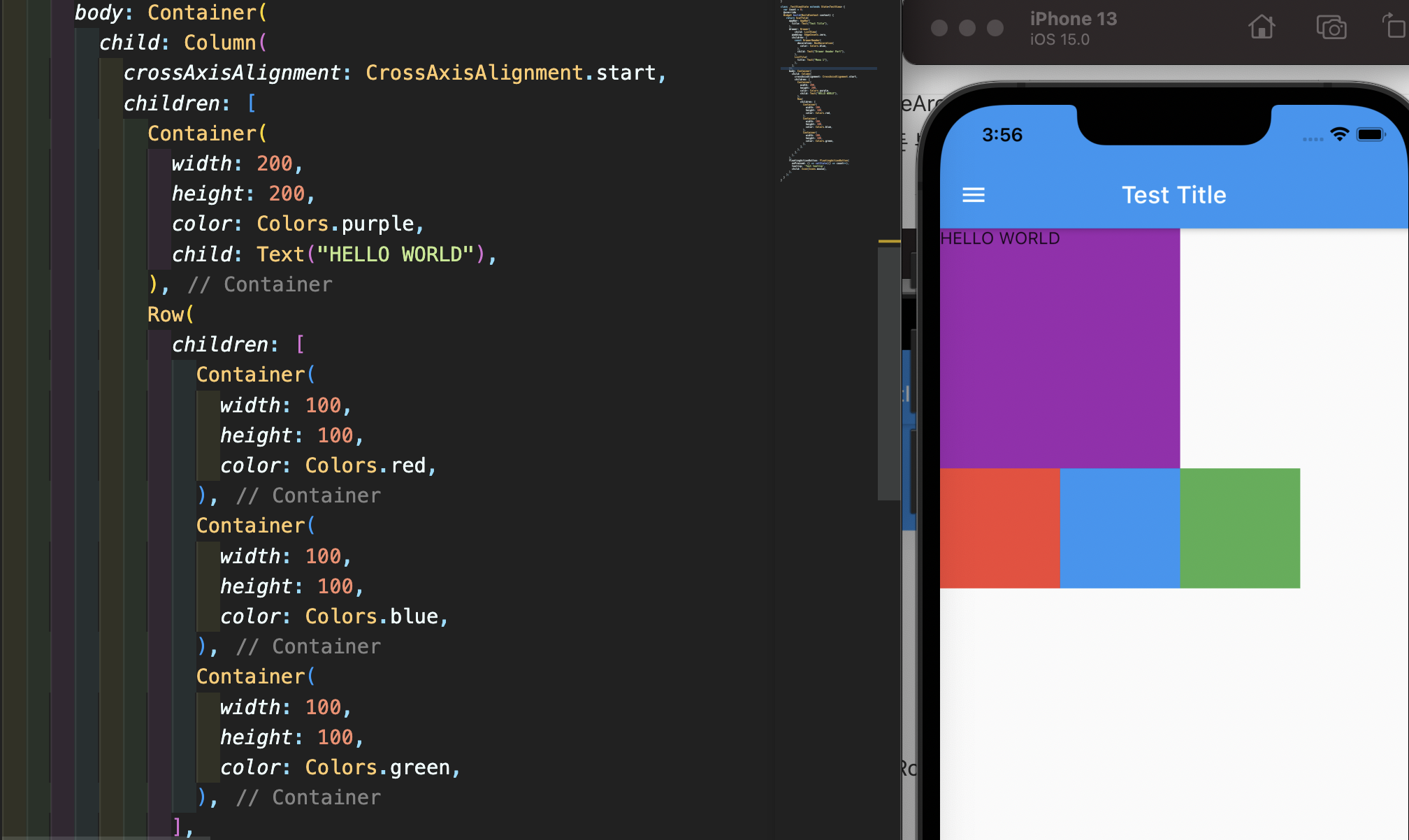Rotate the device using rotate icon
Screen dimensions: 1409x840
tap(1394, 27)
